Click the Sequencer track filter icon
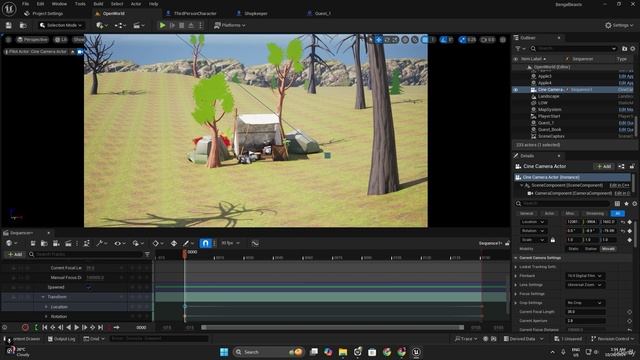 [x=147, y=254]
